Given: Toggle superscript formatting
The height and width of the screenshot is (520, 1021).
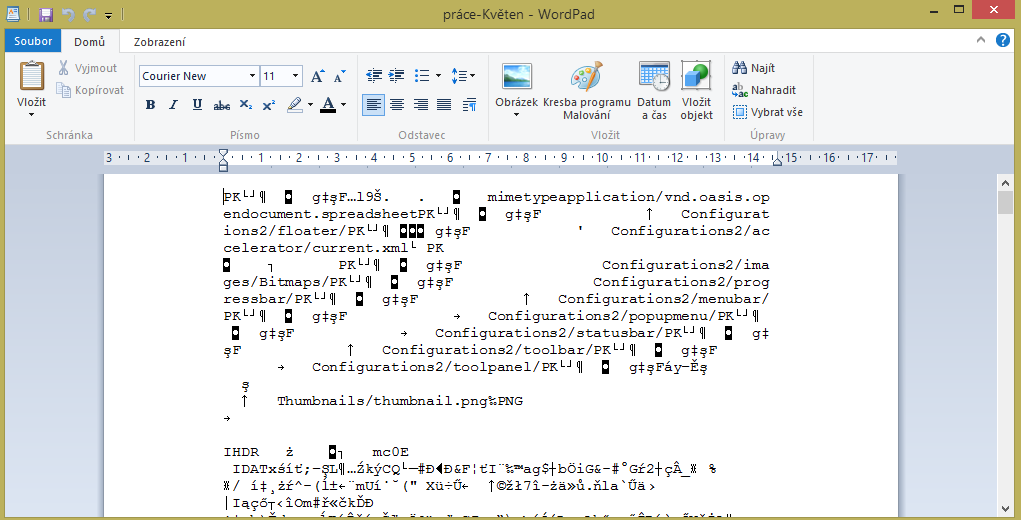Looking at the screenshot, I should (x=269, y=105).
